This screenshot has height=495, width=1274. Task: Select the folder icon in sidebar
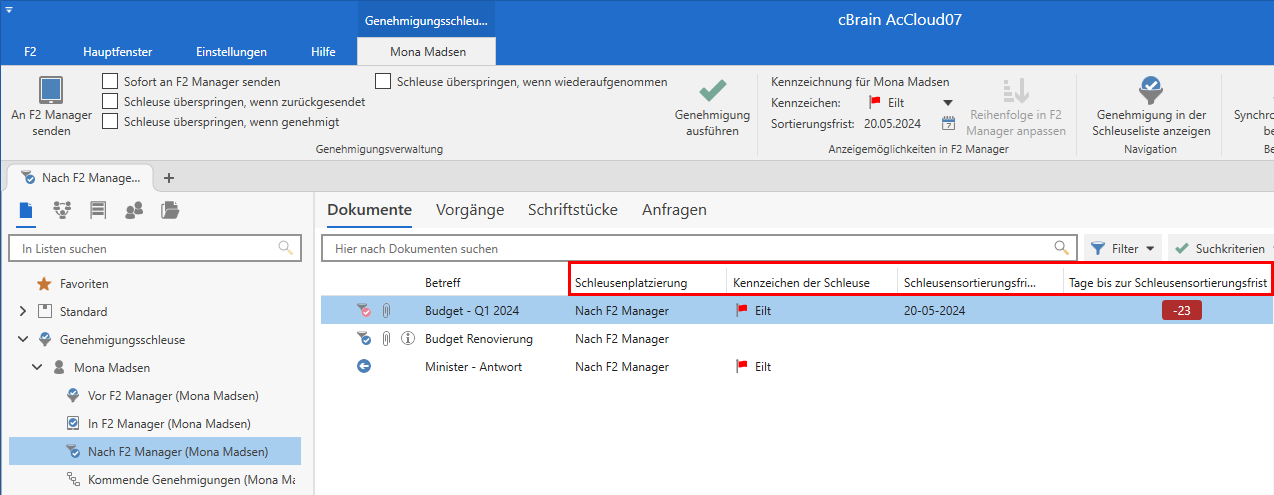170,210
